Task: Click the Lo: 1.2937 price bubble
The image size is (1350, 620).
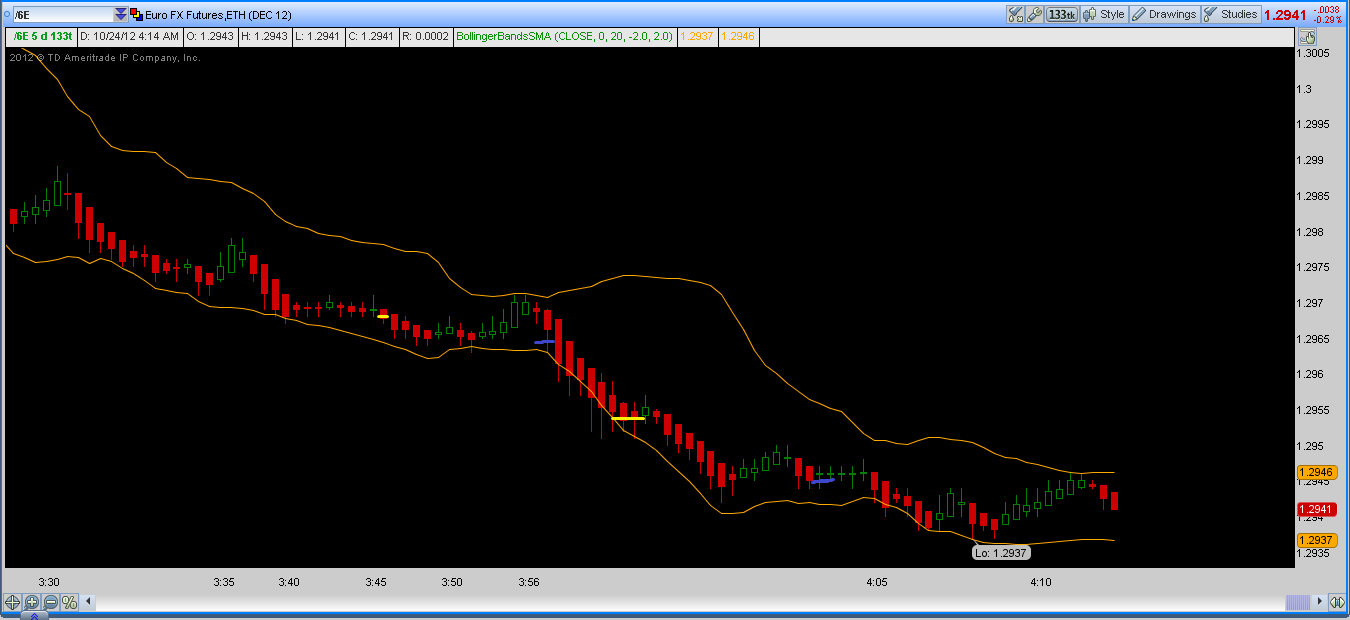Action: pos(1001,552)
